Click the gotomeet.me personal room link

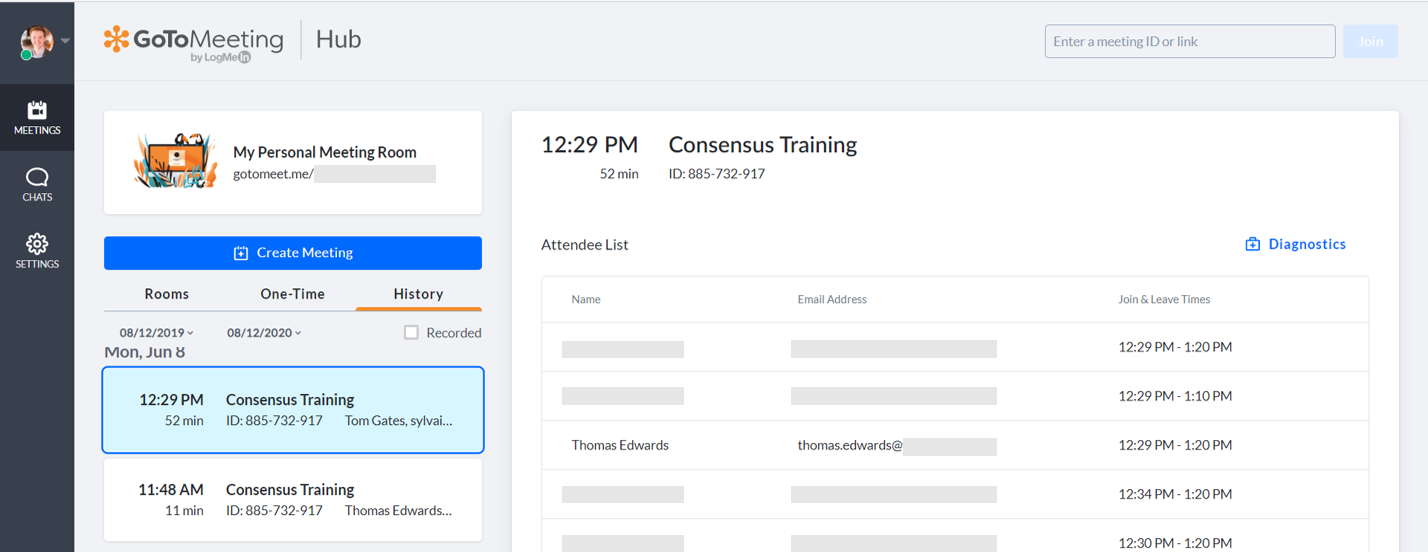[x=334, y=174]
